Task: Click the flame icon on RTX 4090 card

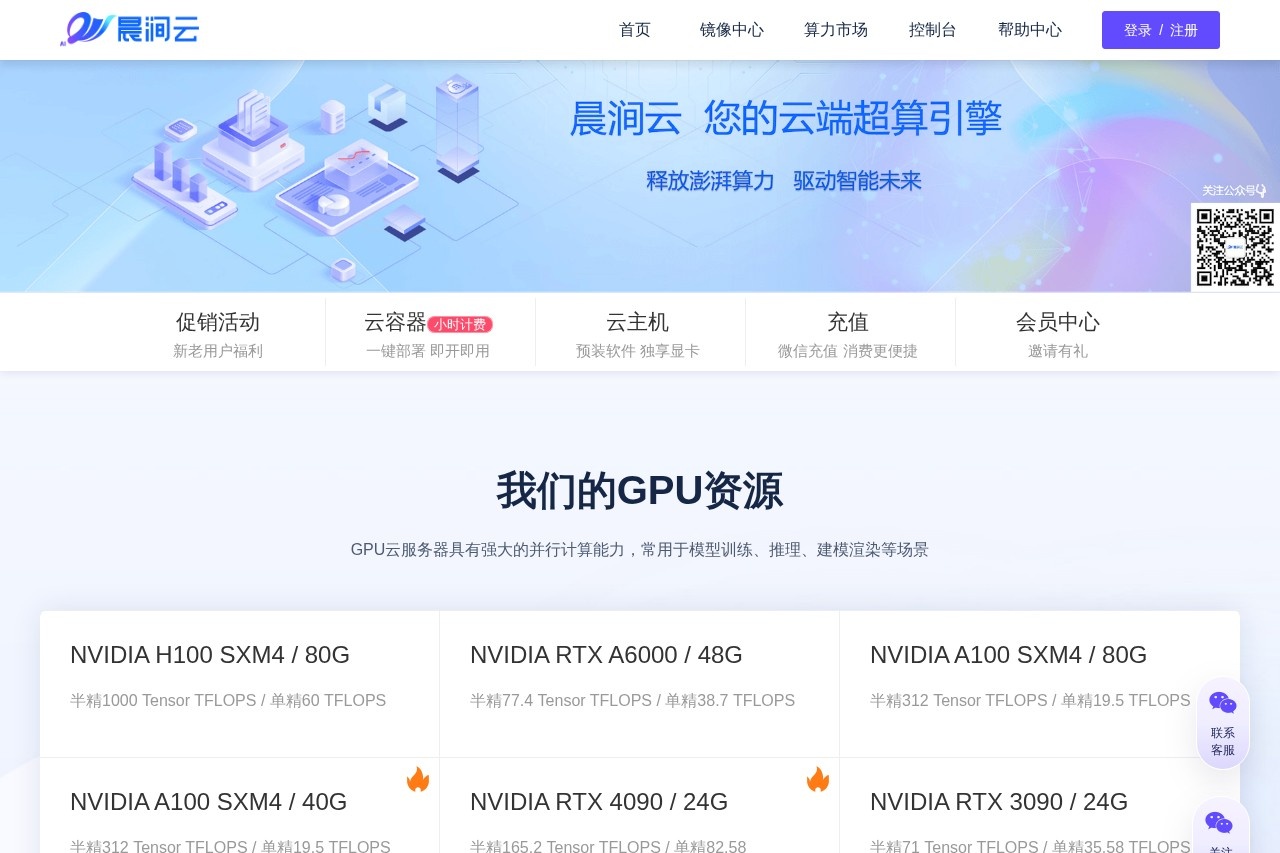Action: tap(818, 779)
